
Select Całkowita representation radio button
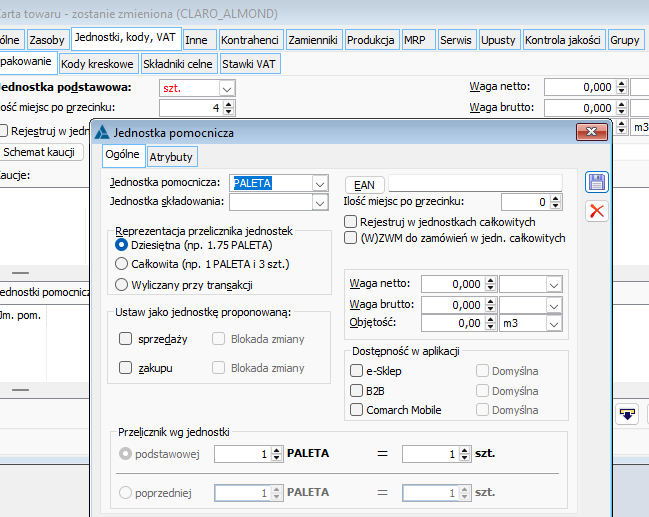click(121, 264)
